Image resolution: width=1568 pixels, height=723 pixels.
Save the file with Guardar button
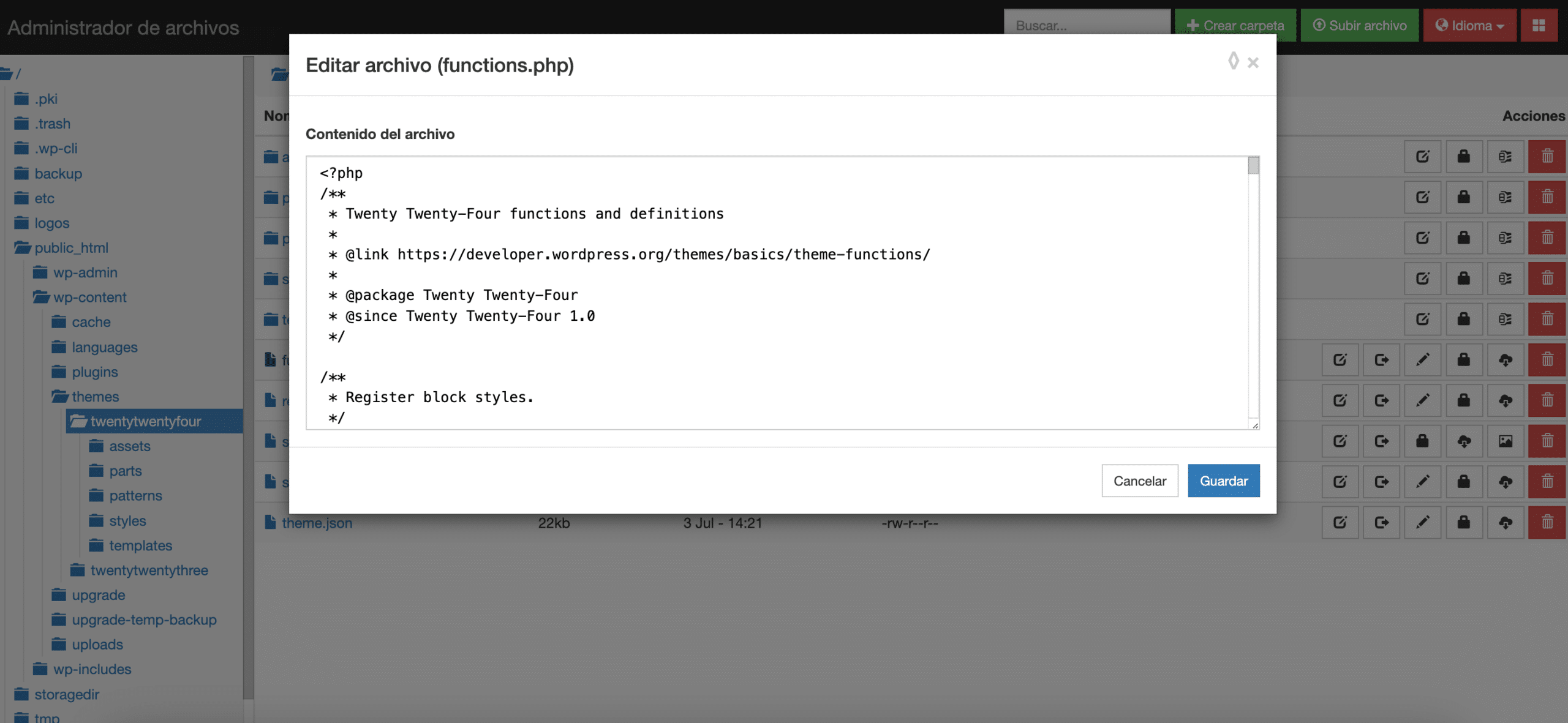point(1223,481)
